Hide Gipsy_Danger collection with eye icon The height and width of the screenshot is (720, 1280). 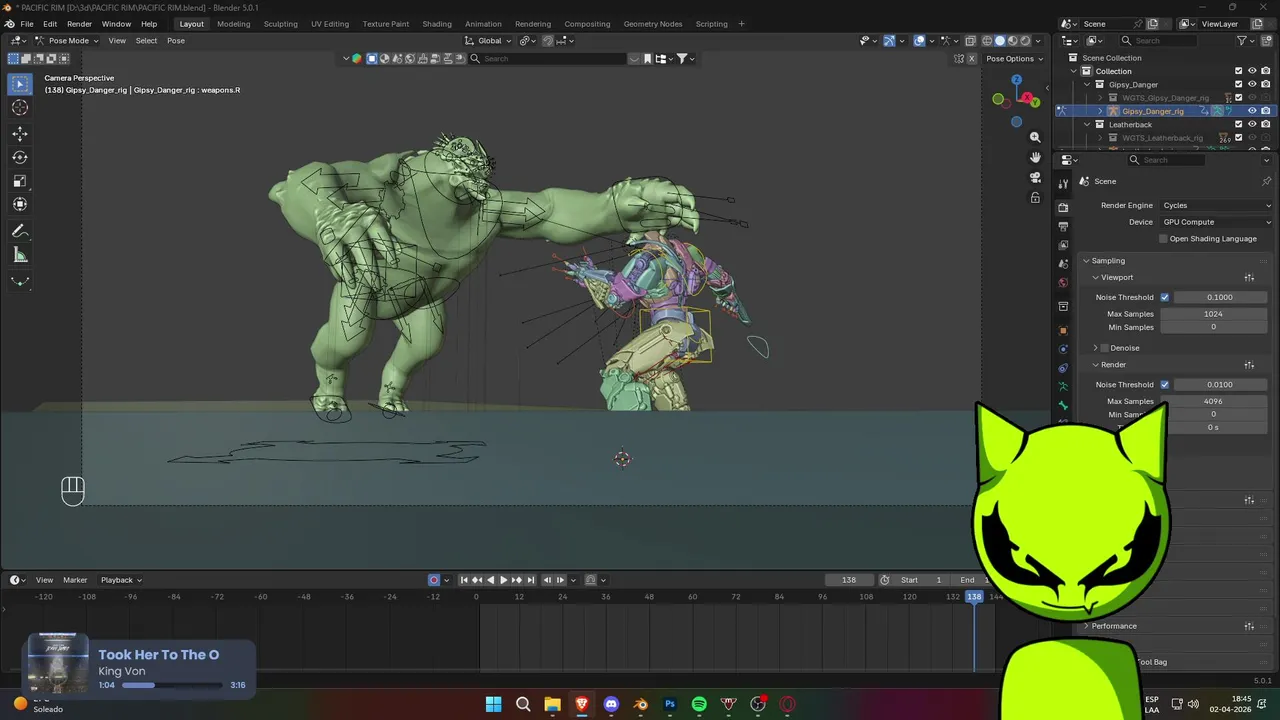1252,84
